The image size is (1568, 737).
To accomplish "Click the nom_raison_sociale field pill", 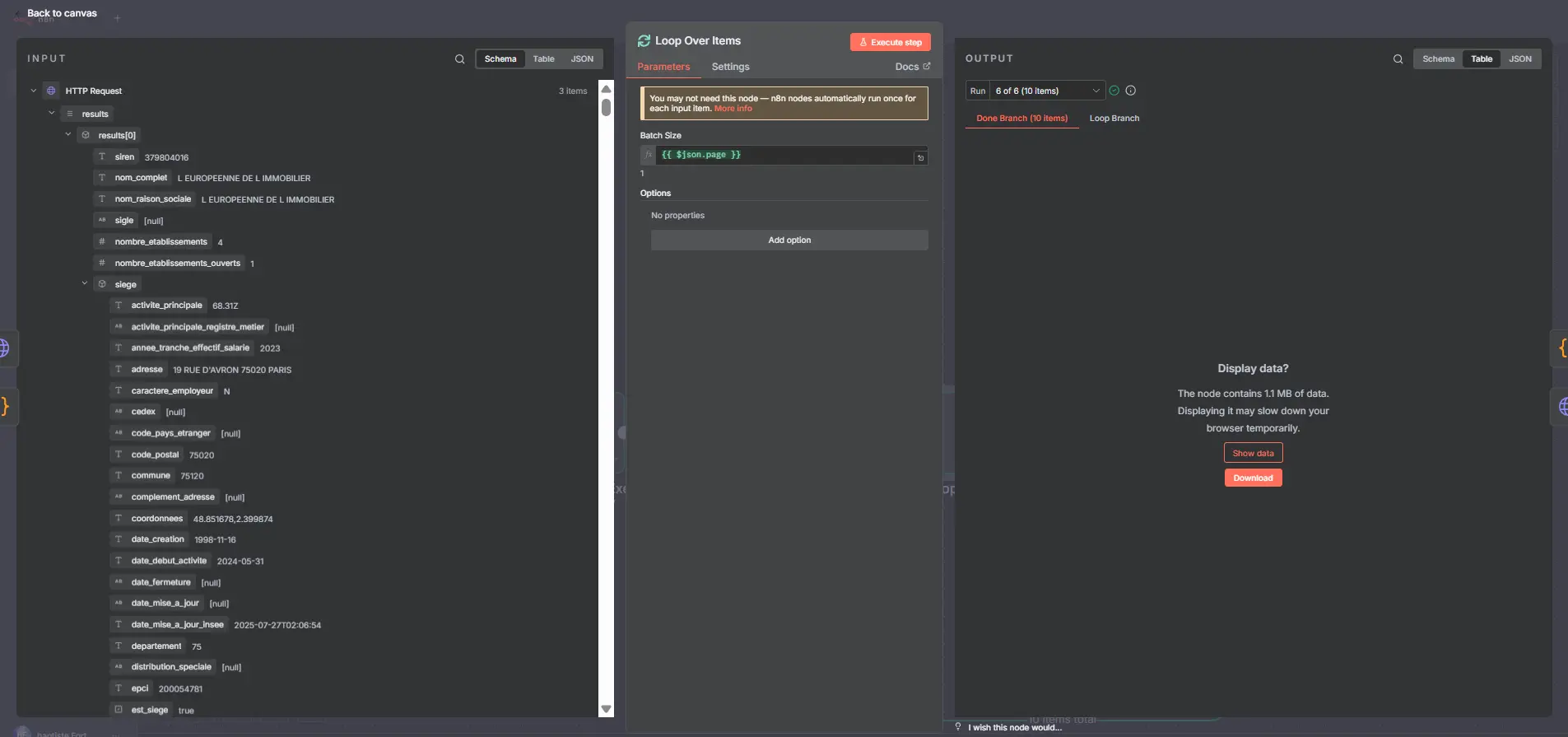I will pos(144,198).
